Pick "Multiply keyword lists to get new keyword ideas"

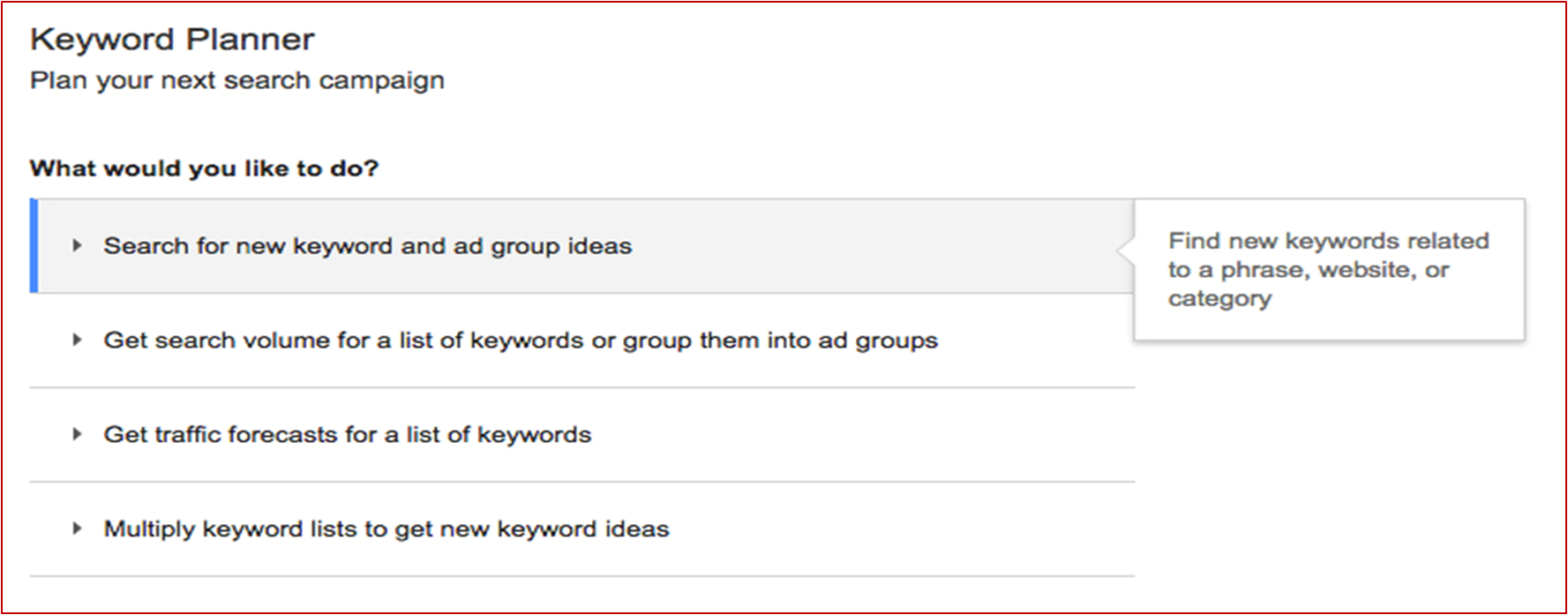386,529
